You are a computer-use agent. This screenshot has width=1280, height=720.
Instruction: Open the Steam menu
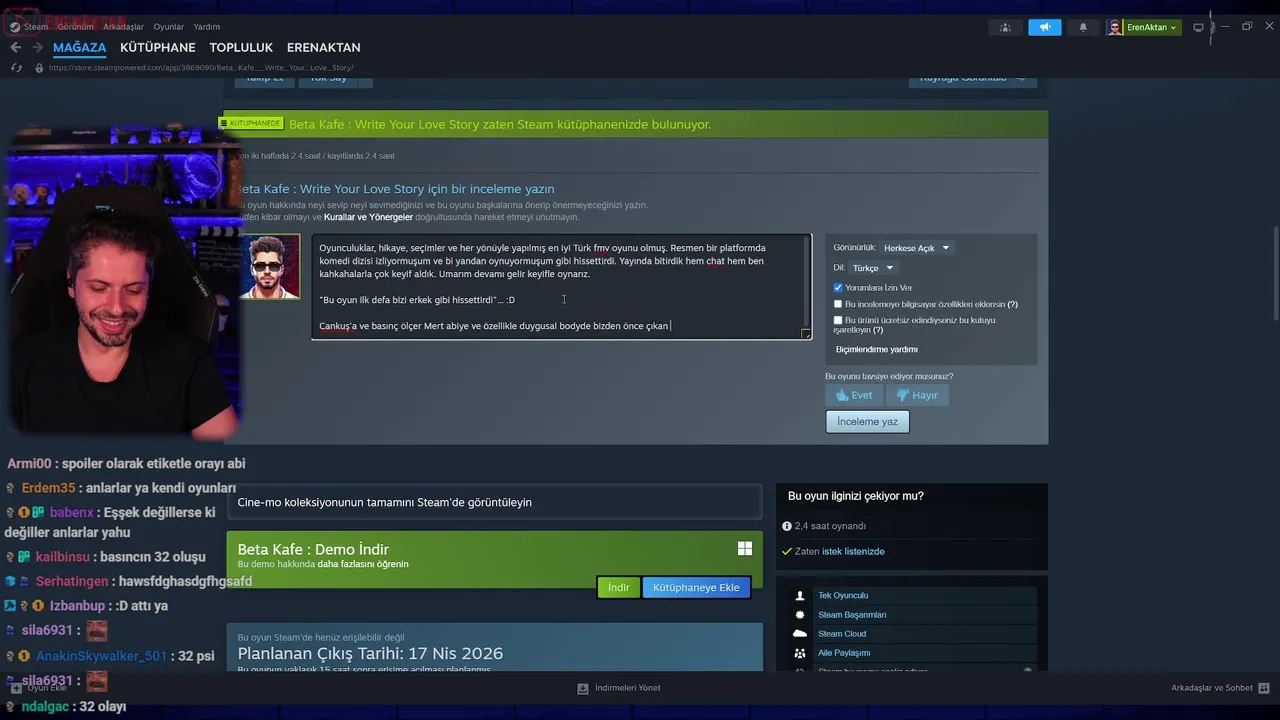point(36,27)
